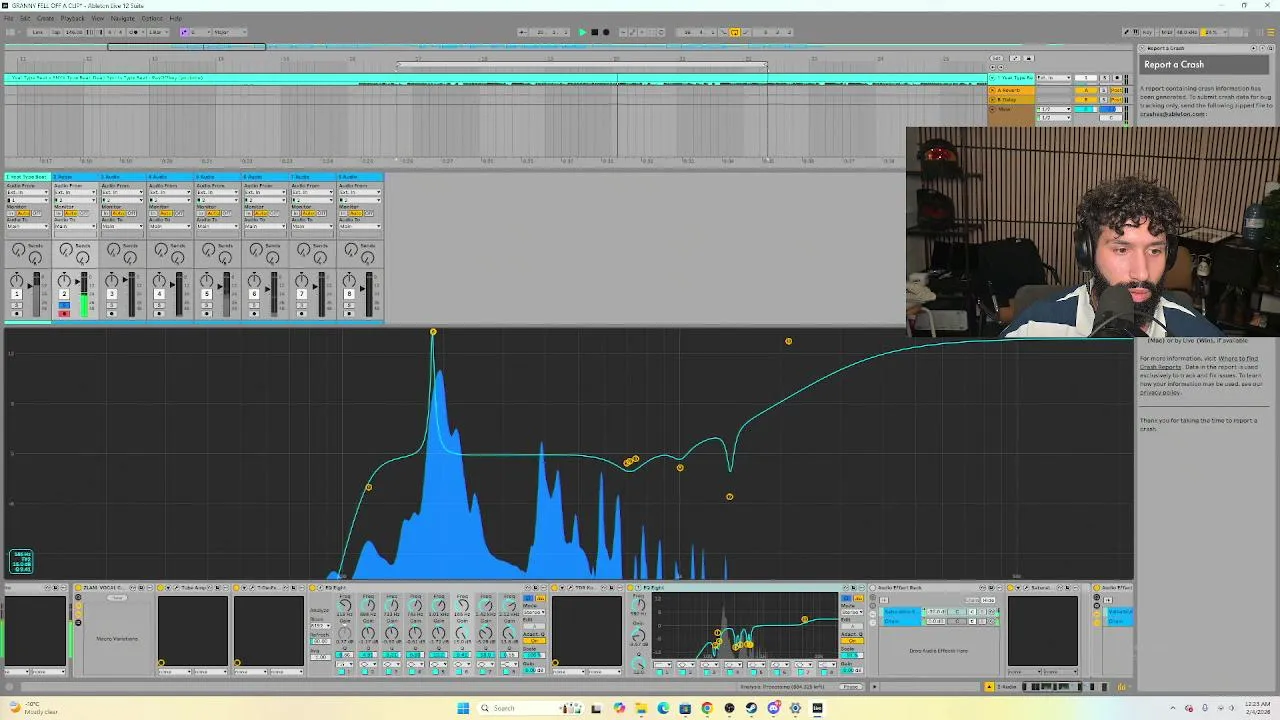Viewport: 1280px width, 720px height.
Task: Set track 1 monitor to In
Action: [11, 213]
